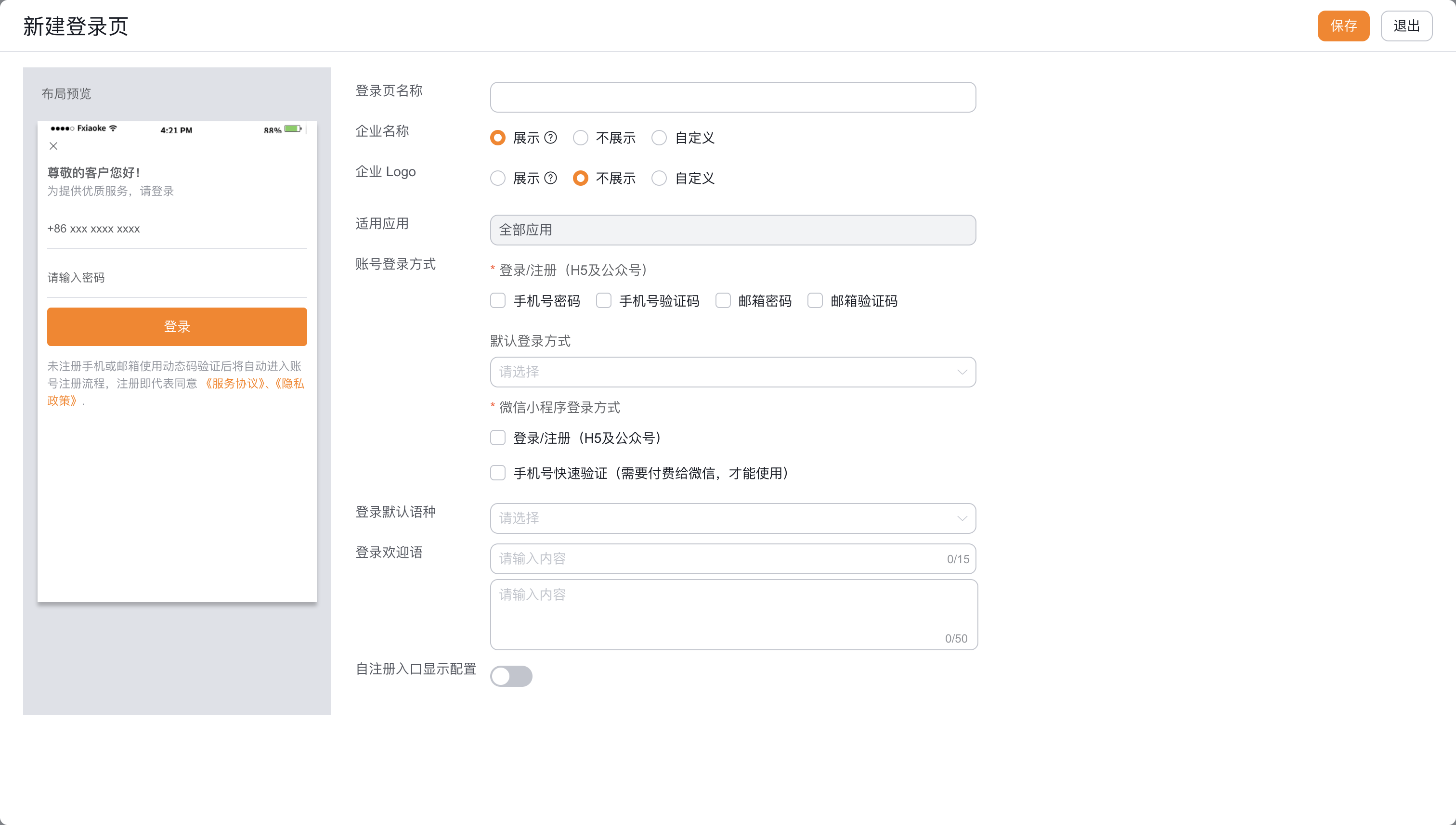
Task: Click the 新建登录页 page title
Action: [76, 26]
